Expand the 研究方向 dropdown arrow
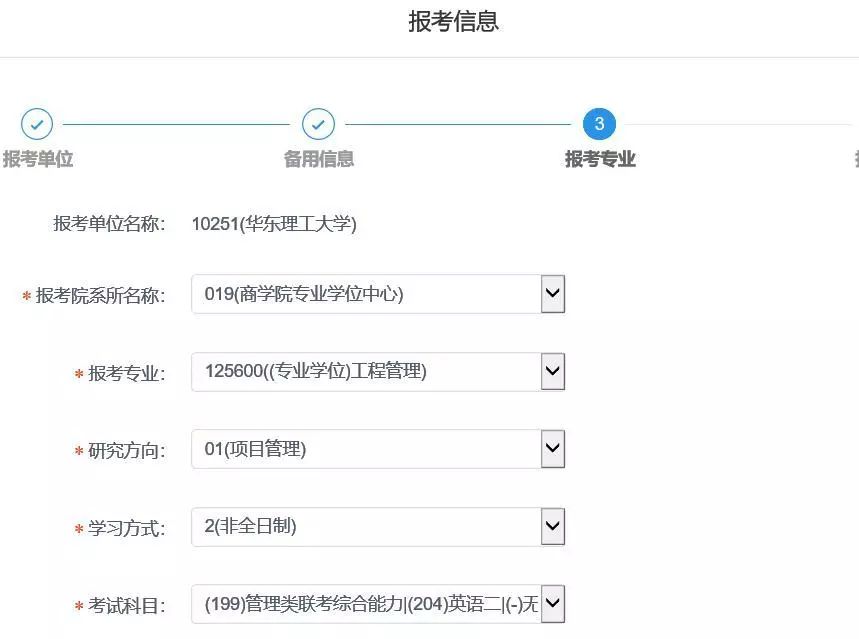This screenshot has width=859, height=639. coord(552,449)
